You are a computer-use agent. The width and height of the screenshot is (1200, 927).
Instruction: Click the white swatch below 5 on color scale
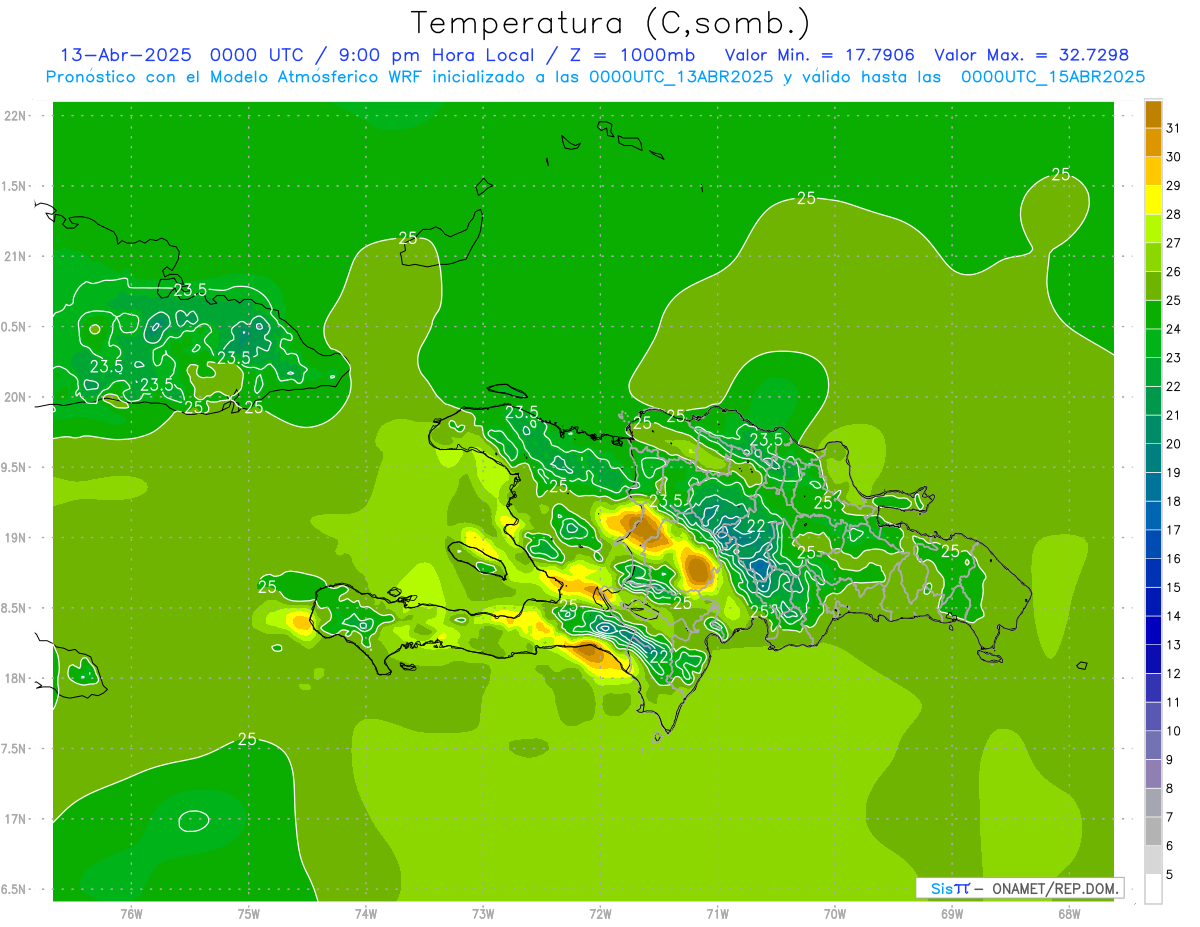point(1153,888)
